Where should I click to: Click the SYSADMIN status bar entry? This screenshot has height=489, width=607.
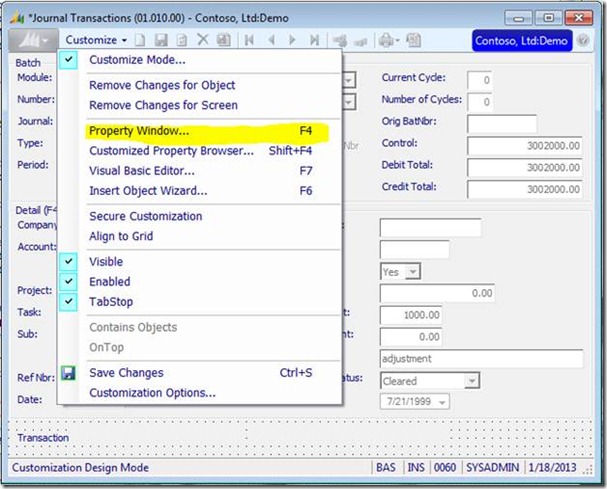click(x=492, y=468)
